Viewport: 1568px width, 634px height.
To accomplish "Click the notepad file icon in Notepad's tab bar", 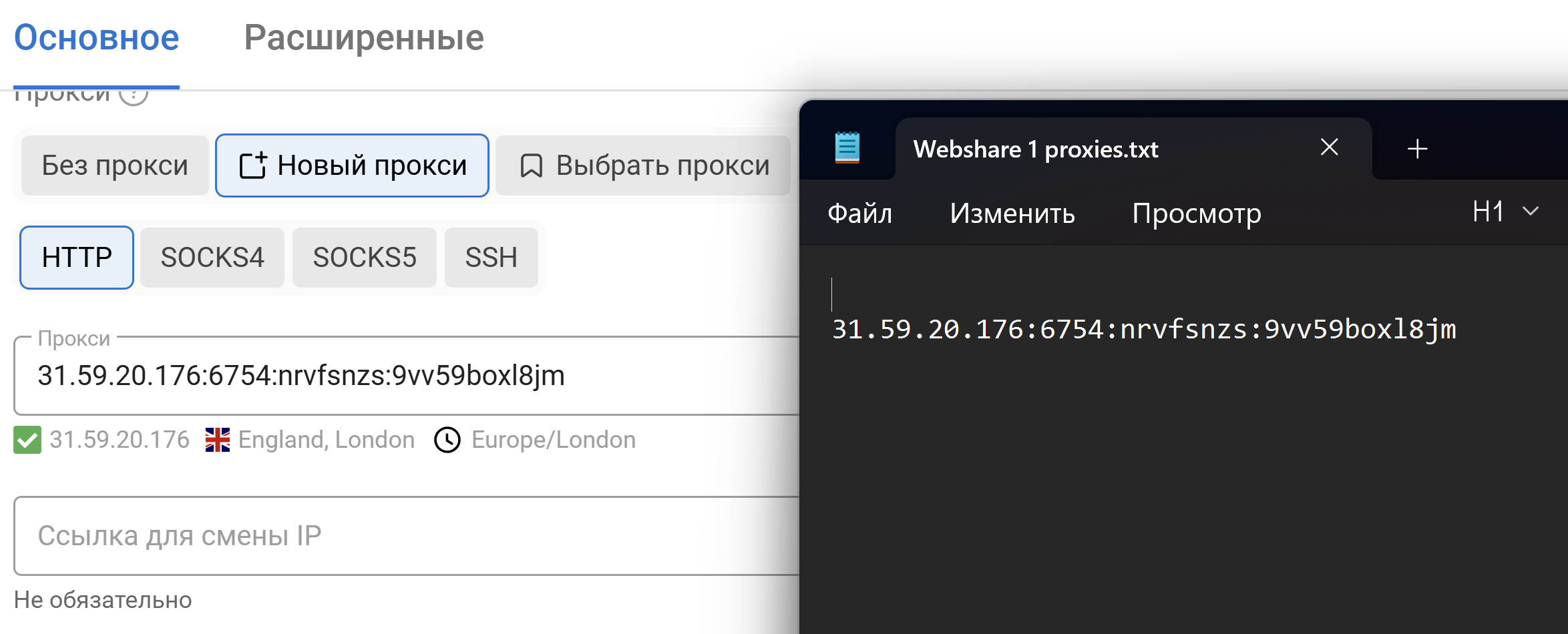I will point(847,148).
